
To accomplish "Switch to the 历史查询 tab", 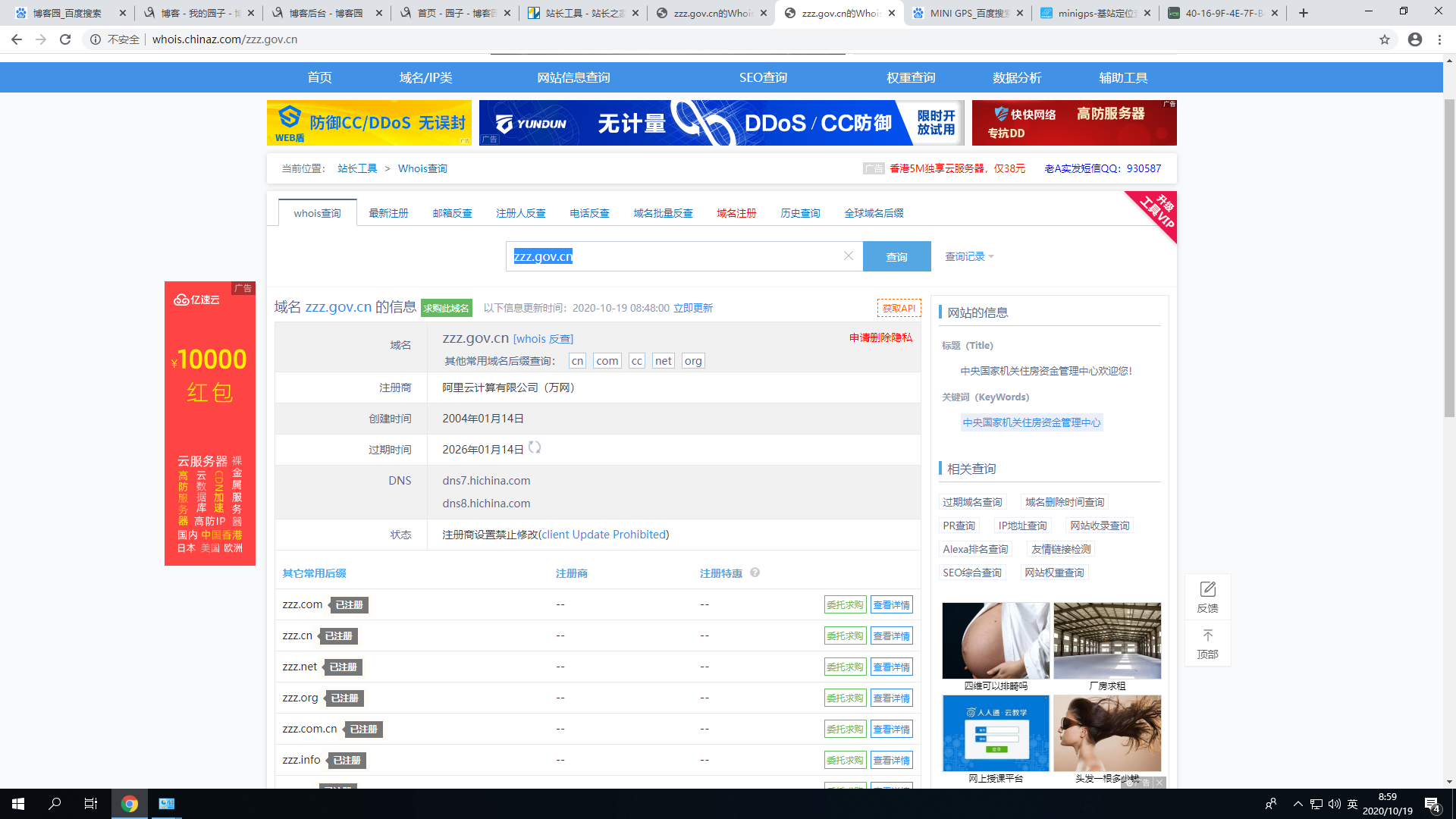I will 800,213.
